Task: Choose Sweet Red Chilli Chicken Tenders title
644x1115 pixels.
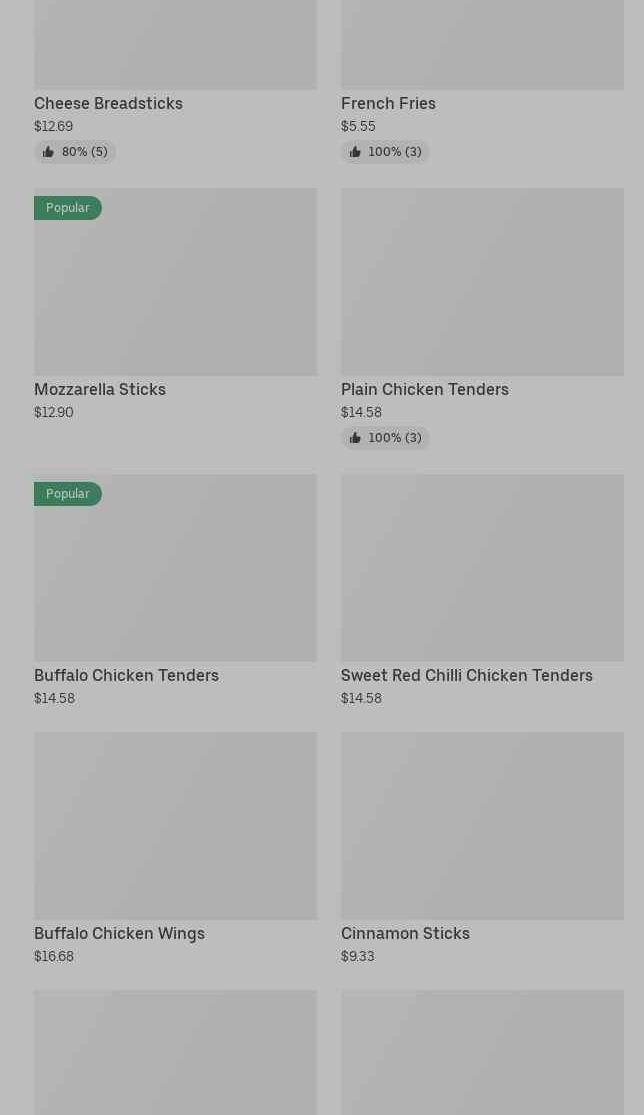Action: 466,676
